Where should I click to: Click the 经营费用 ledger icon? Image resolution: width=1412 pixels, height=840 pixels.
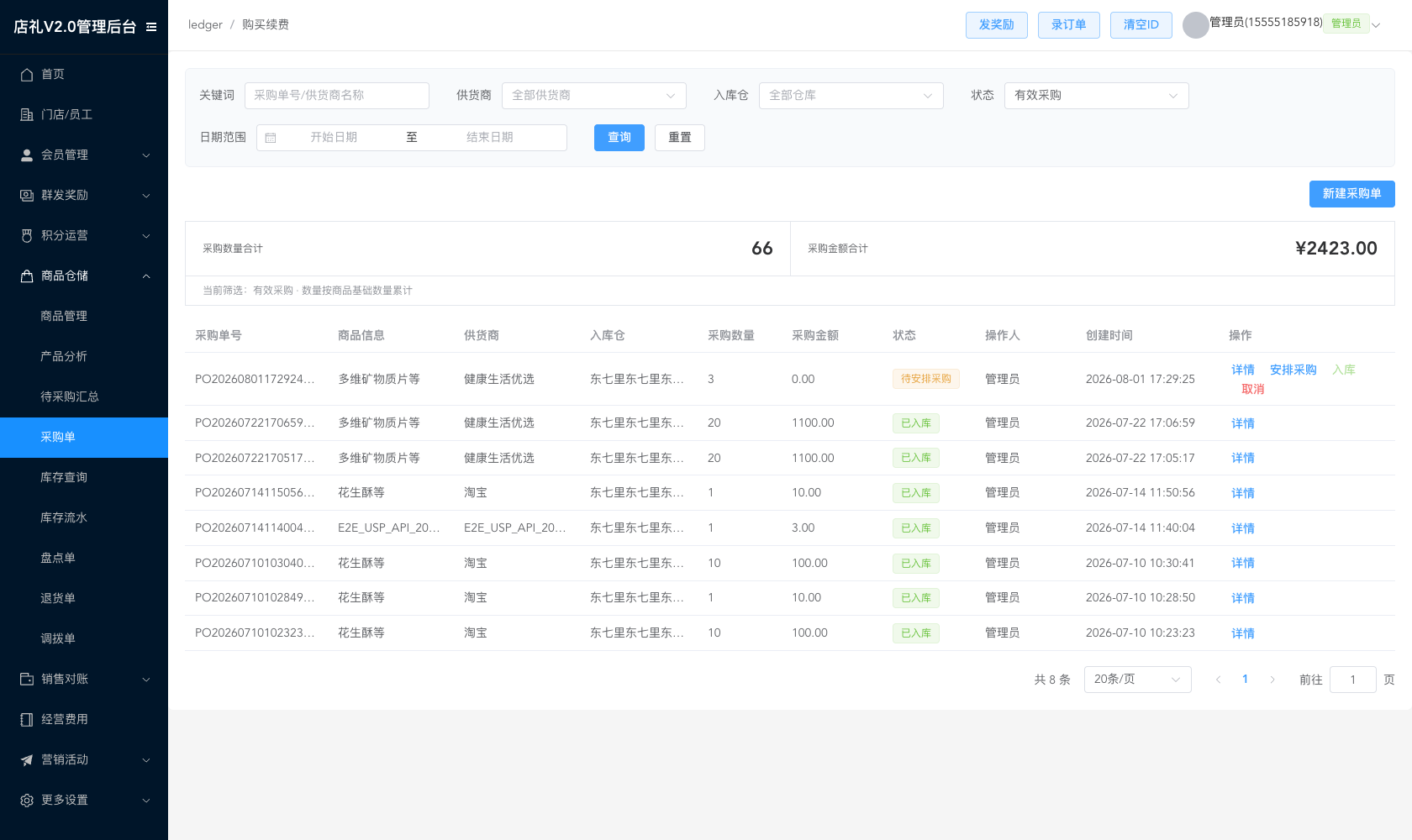click(x=27, y=719)
